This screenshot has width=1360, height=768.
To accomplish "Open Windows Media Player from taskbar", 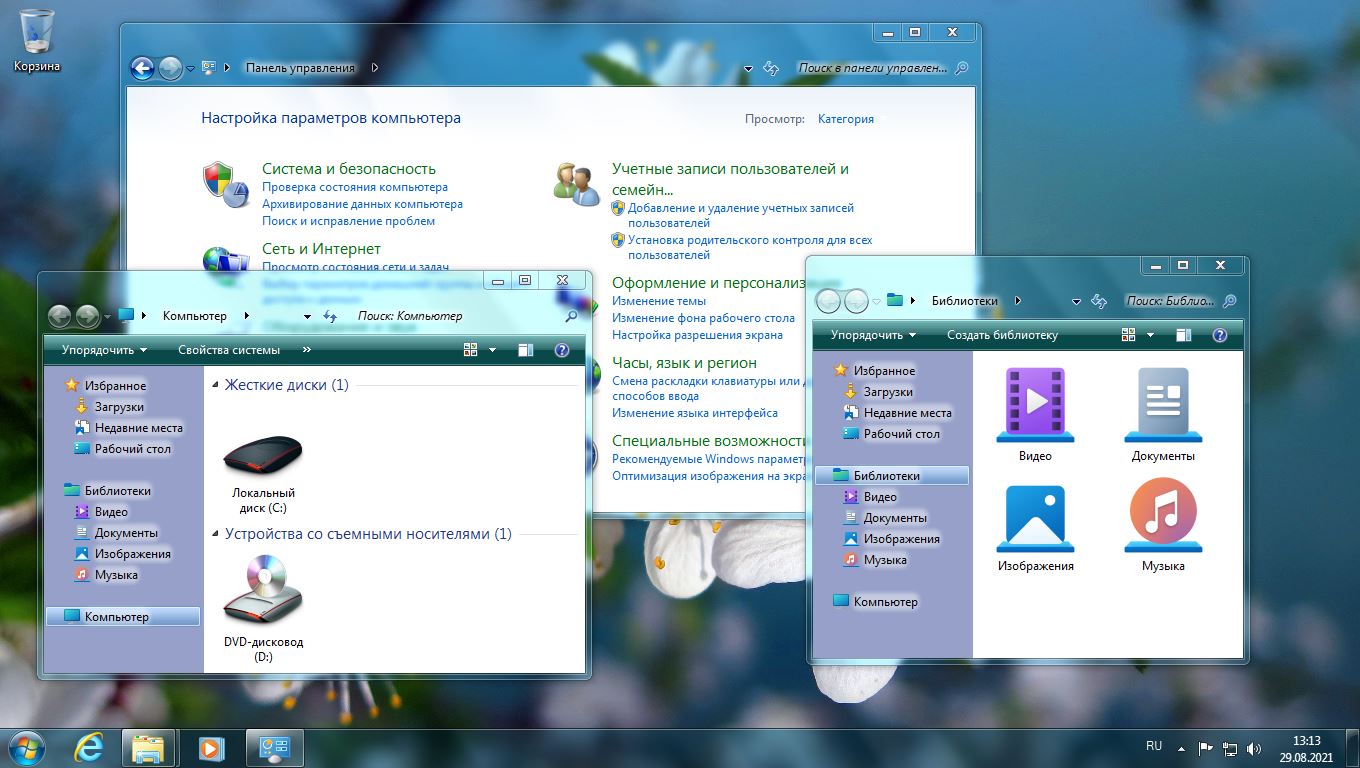I will pyautogui.click(x=211, y=748).
